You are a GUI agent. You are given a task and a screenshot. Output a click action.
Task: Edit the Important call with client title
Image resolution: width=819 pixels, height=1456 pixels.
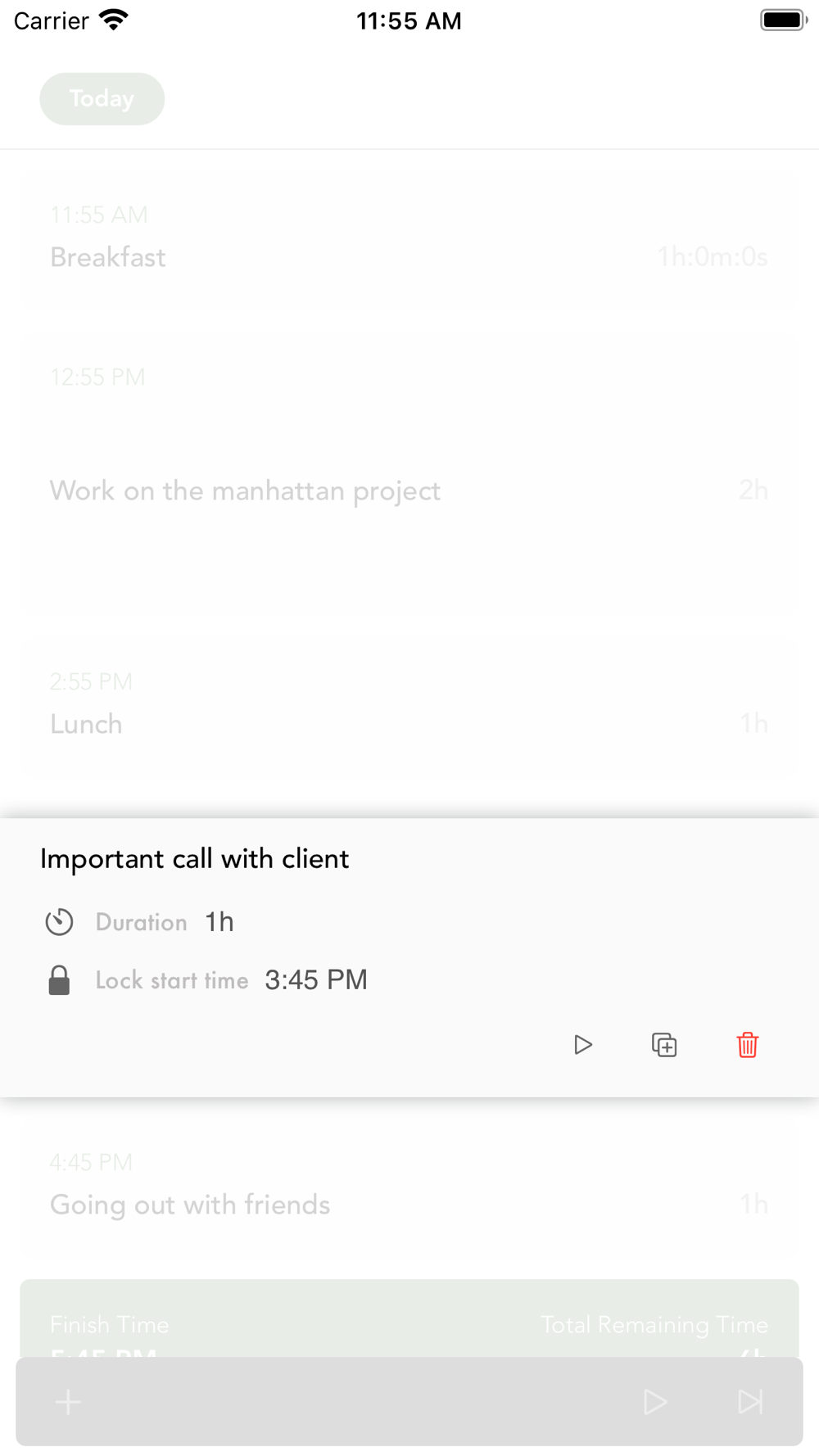point(195,859)
